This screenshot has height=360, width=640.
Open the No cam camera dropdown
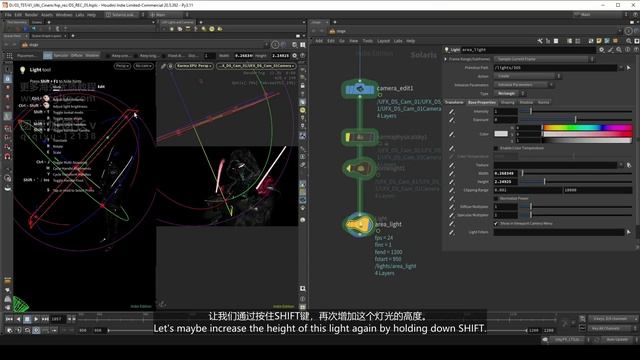pos(144,66)
